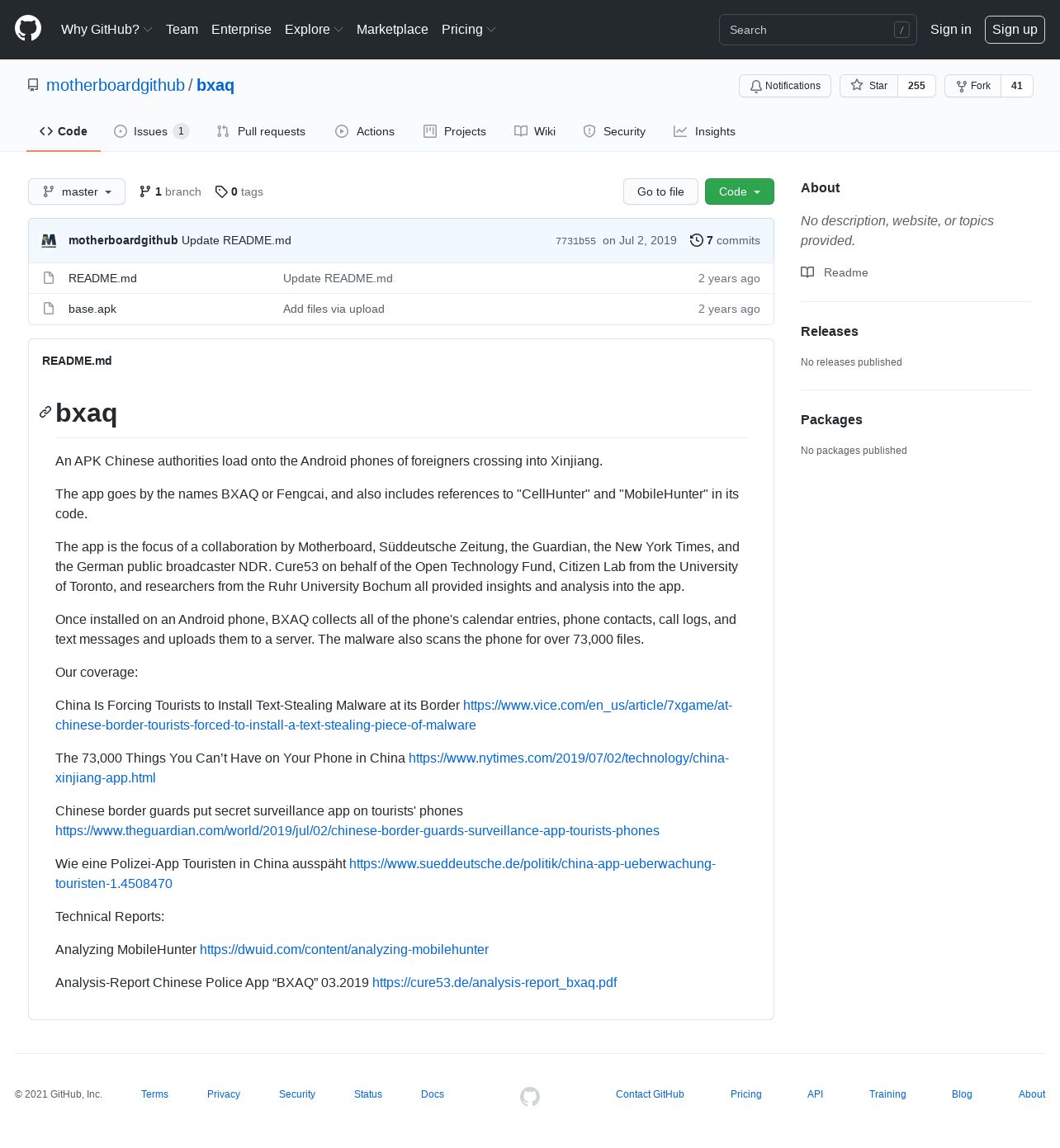Select the Code tab
The image size is (1060, 1148).
coord(64,131)
